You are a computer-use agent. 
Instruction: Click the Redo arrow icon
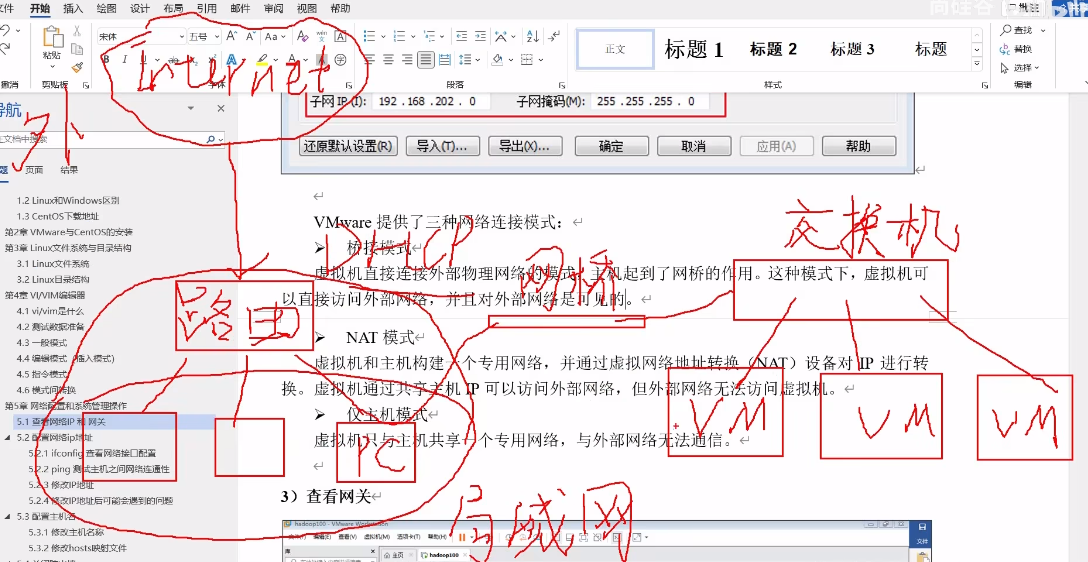coord(5,49)
